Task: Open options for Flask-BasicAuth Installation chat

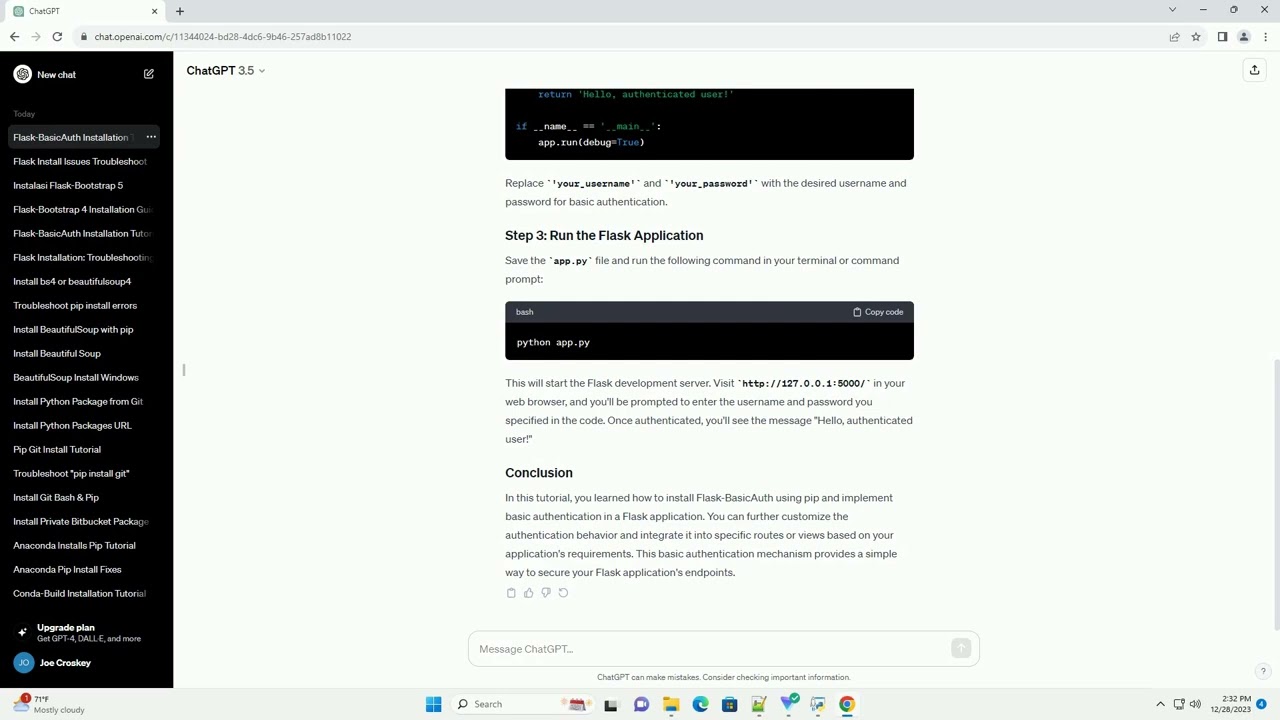Action: click(x=151, y=137)
